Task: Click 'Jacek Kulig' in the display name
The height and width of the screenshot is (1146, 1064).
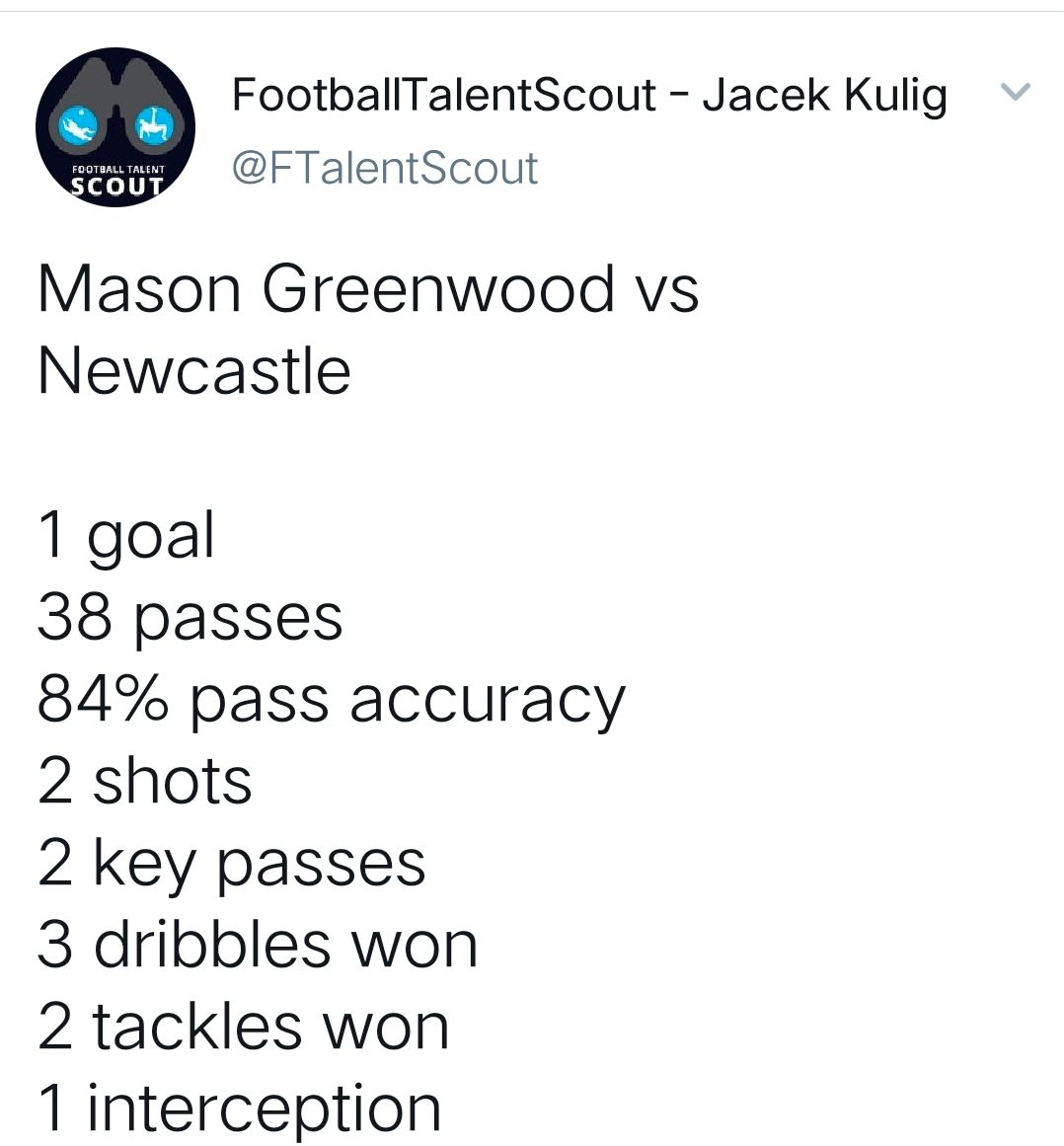Action: (x=825, y=96)
